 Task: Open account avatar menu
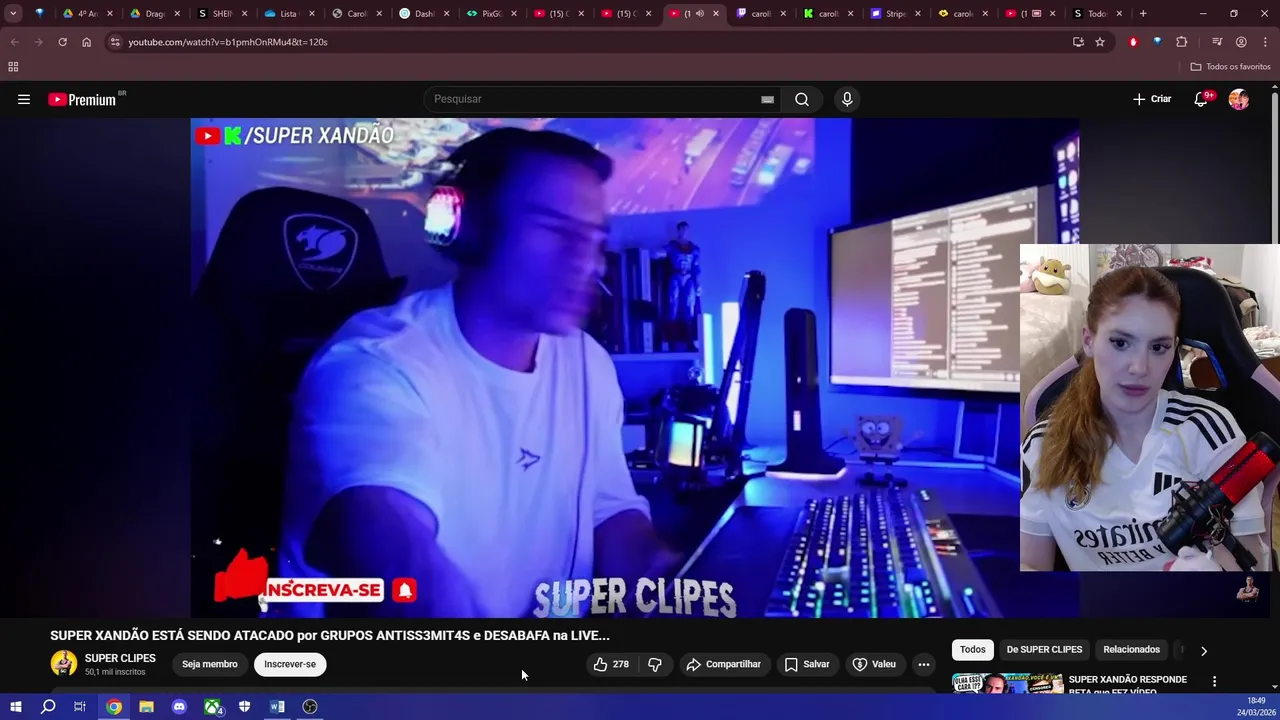[x=1239, y=99]
